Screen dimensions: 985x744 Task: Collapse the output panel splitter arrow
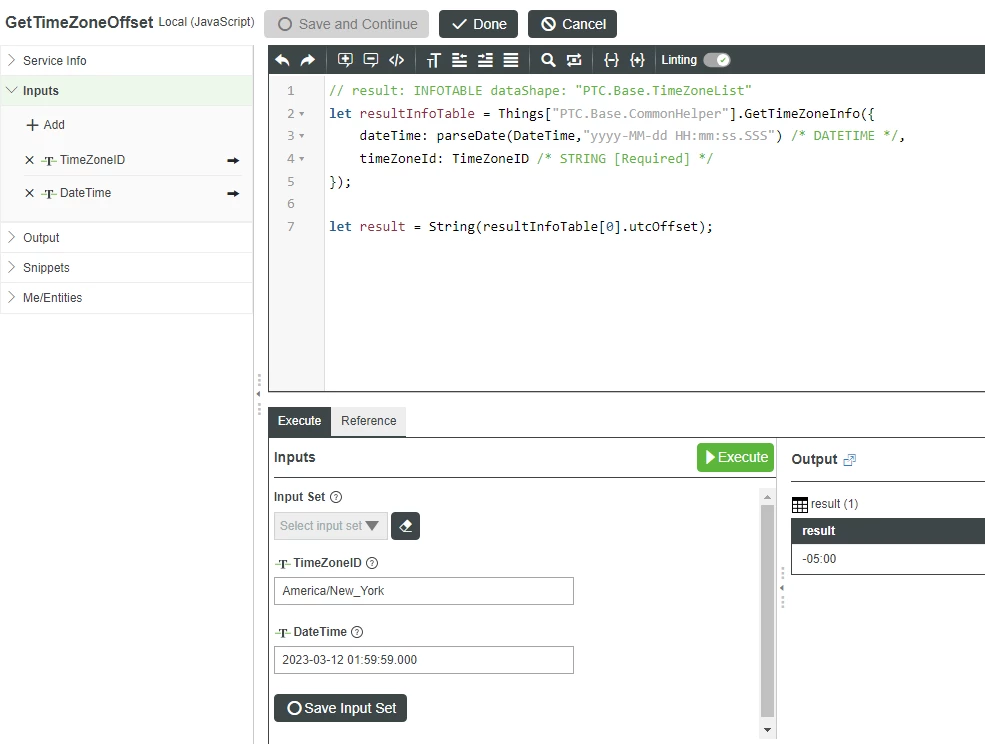coord(782,588)
